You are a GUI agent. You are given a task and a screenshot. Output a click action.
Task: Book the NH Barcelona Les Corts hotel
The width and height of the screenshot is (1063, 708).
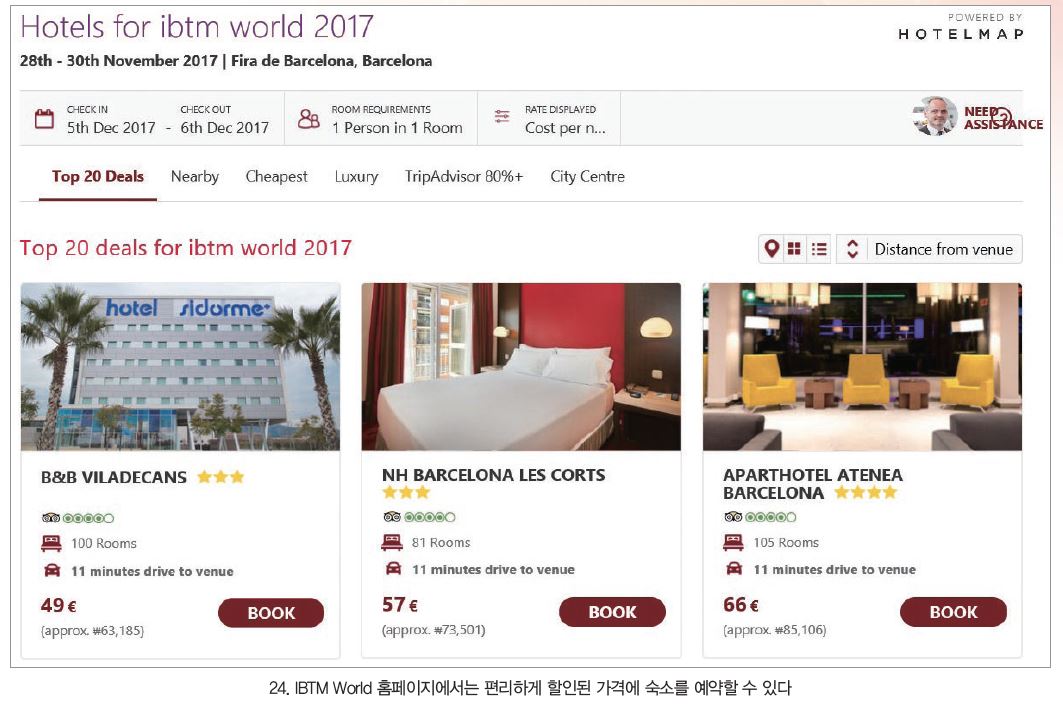pyautogui.click(x=612, y=612)
